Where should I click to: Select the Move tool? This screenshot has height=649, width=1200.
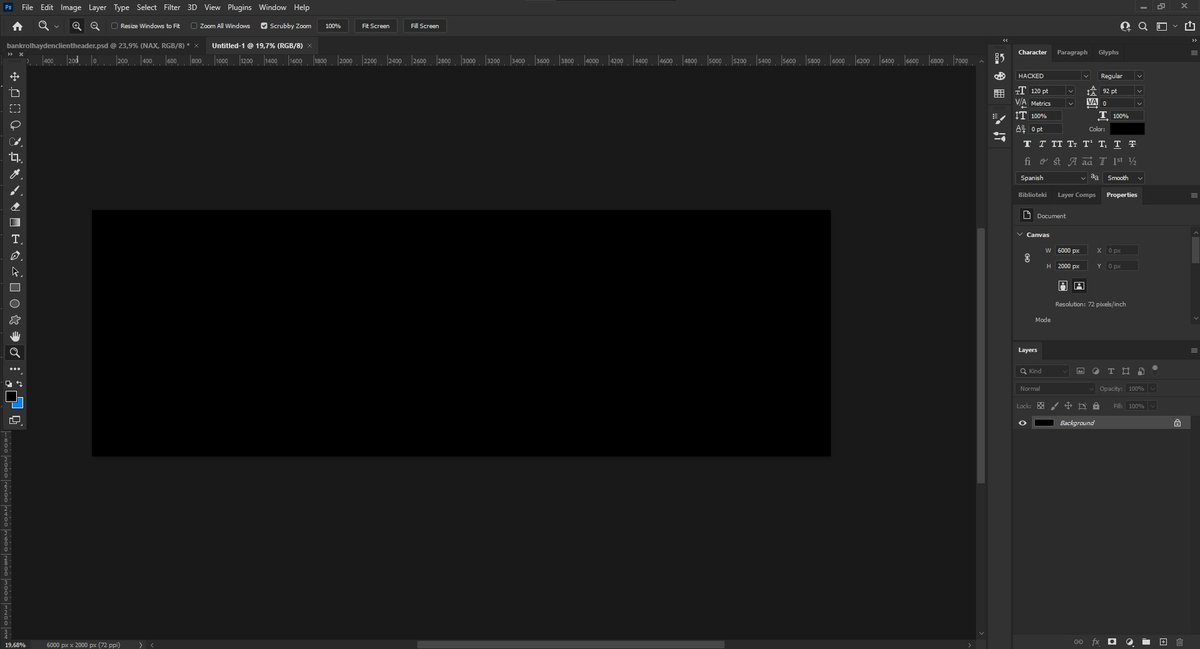[15, 76]
